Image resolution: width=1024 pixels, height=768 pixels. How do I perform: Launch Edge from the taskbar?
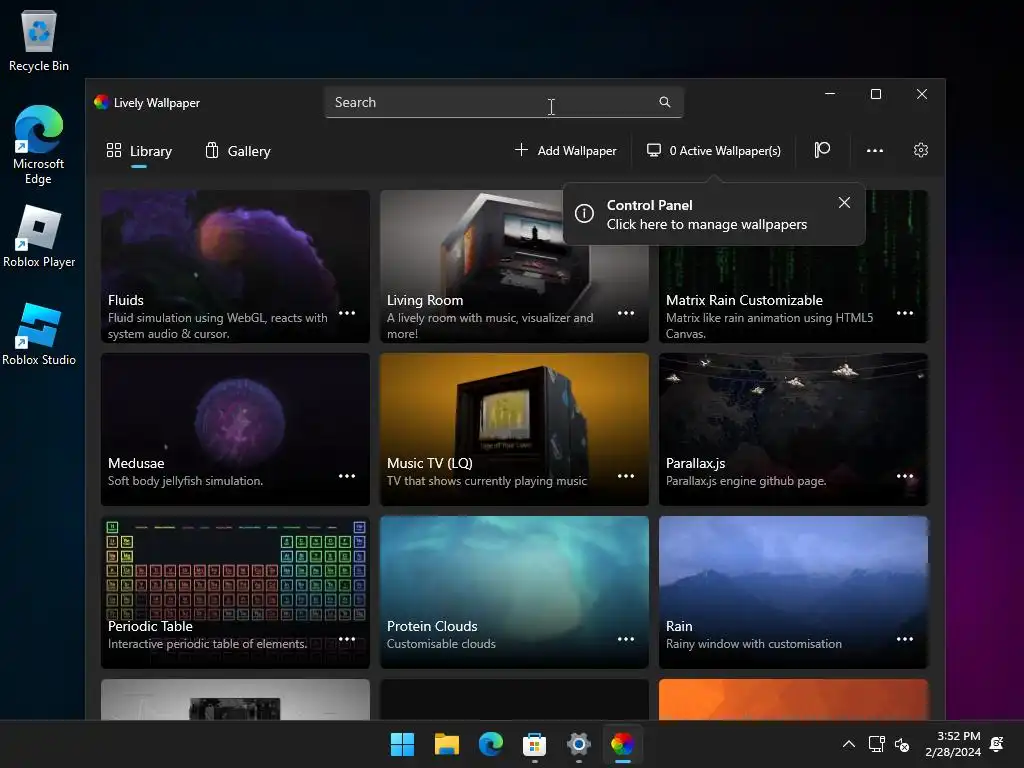coord(490,744)
